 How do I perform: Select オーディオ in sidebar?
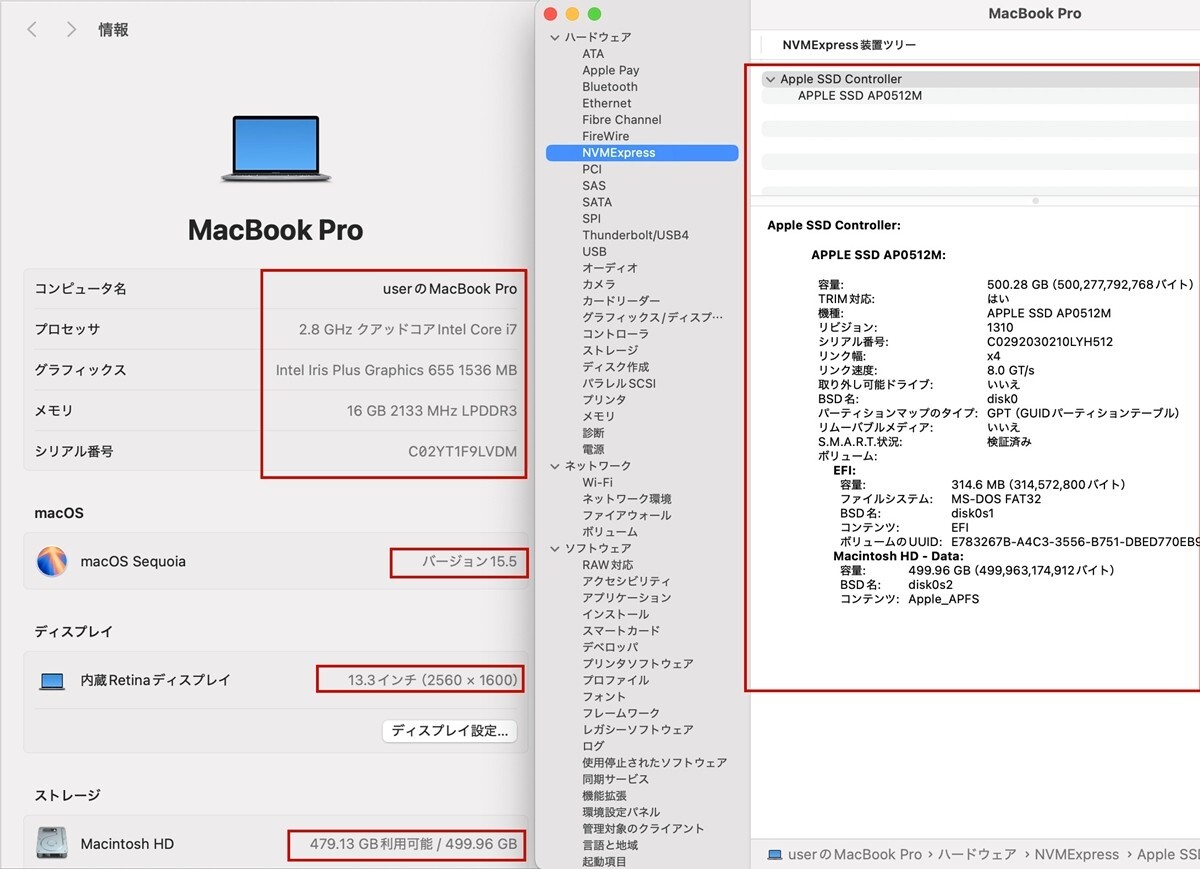pos(610,268)
